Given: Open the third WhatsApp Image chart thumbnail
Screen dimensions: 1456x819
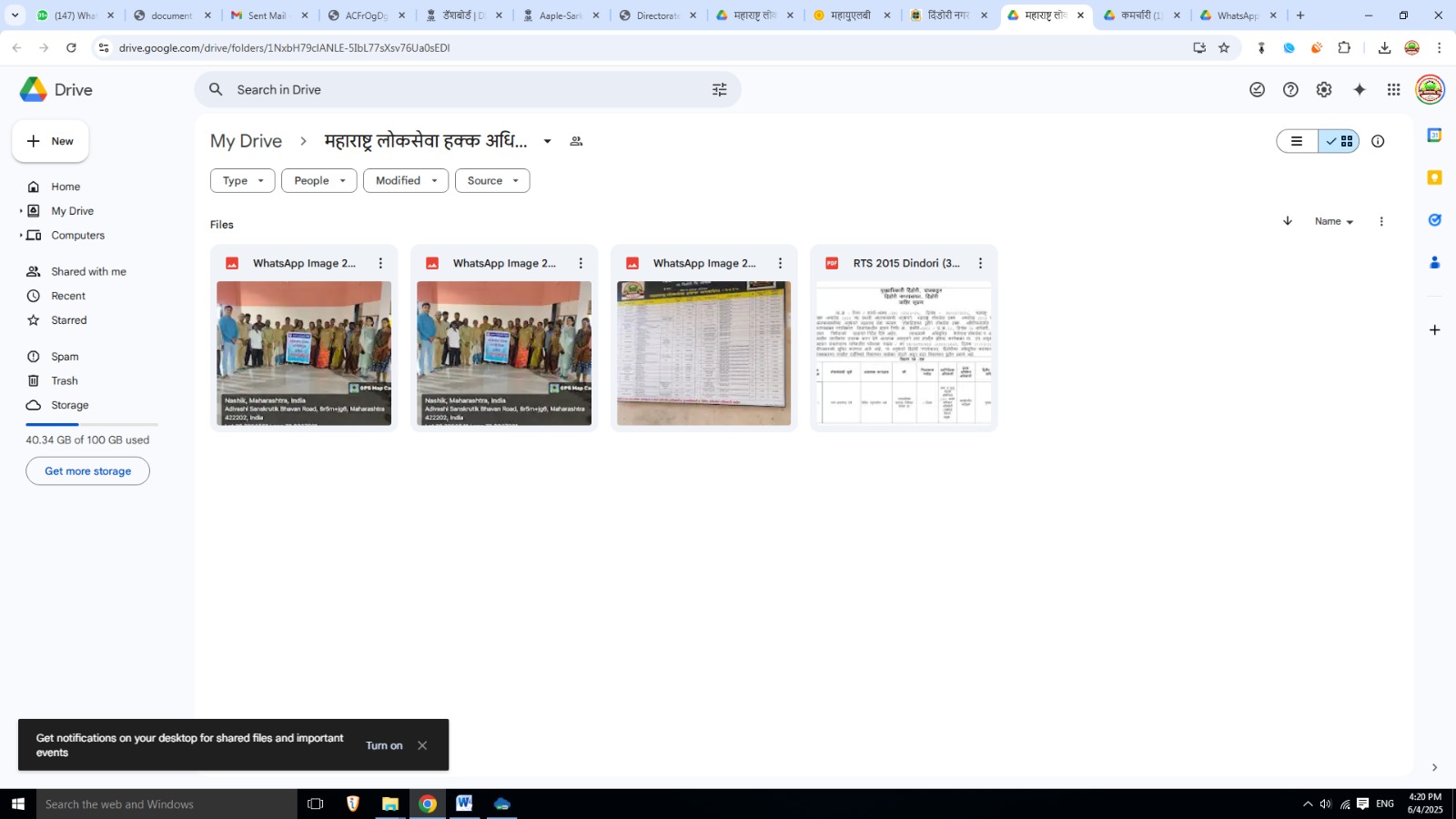Looking at the screenshot, I should pyautogui.click(x=703, y=353).
